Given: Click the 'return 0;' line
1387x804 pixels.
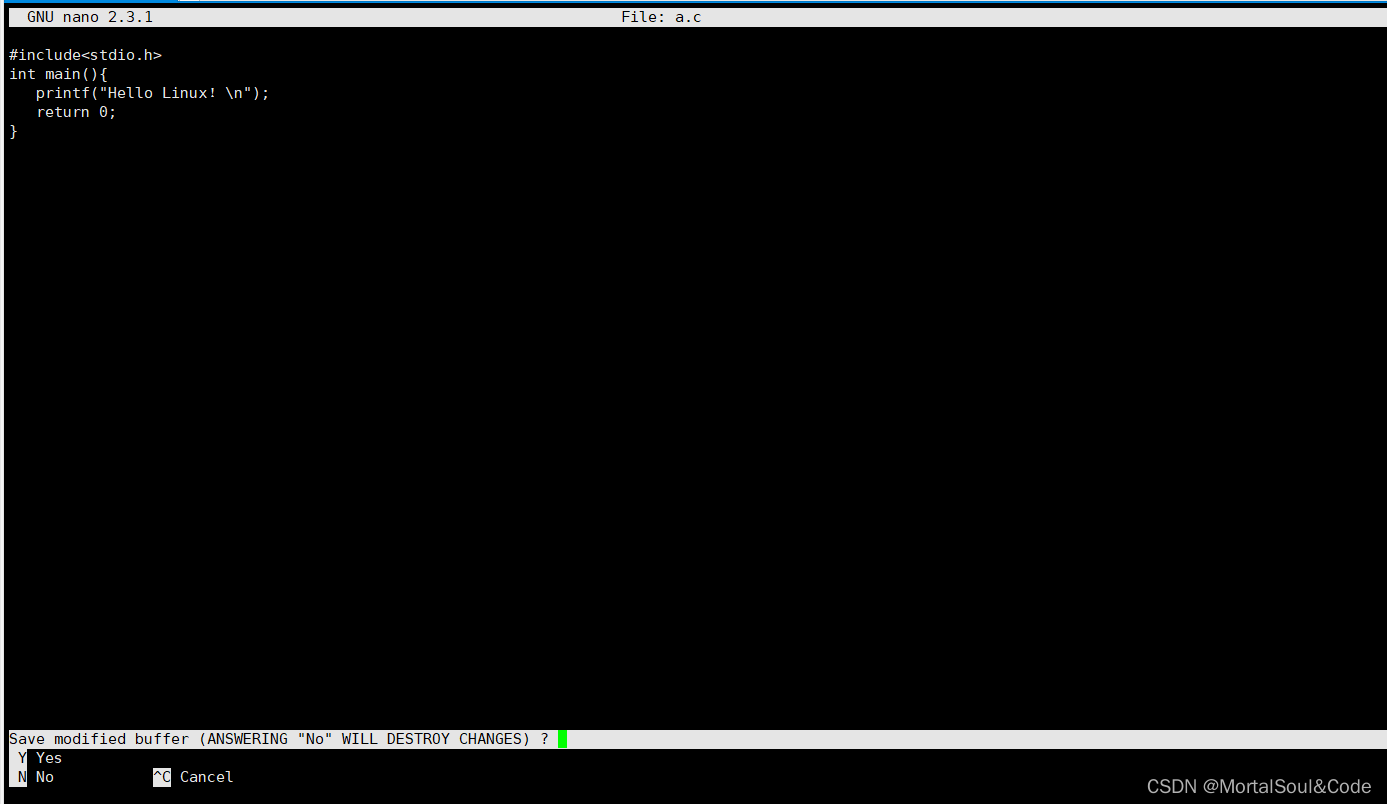Looking at the screenshot, I should click(76, 112).
